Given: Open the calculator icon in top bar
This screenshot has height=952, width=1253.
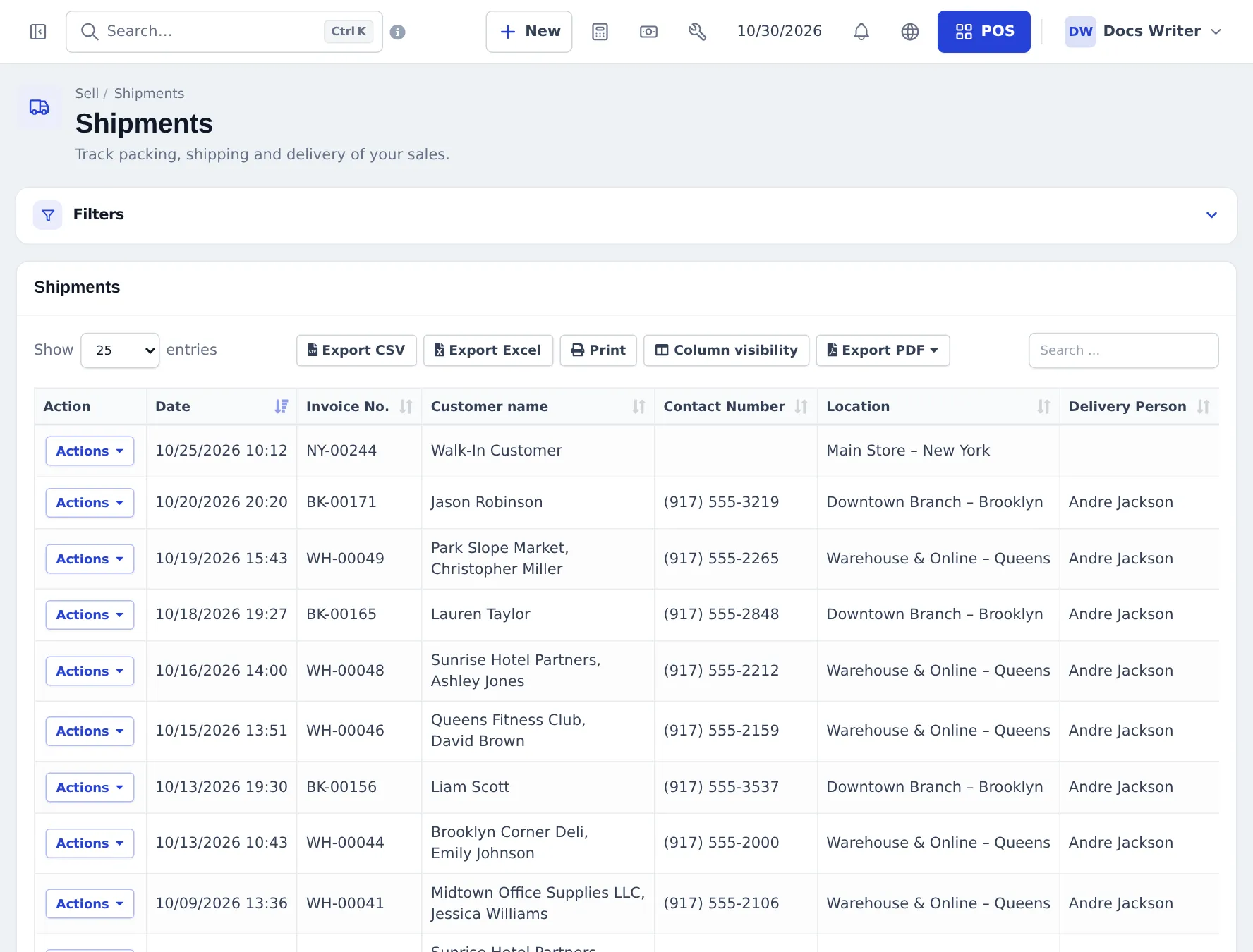Looking at the screenshot, I should (600, 32).
